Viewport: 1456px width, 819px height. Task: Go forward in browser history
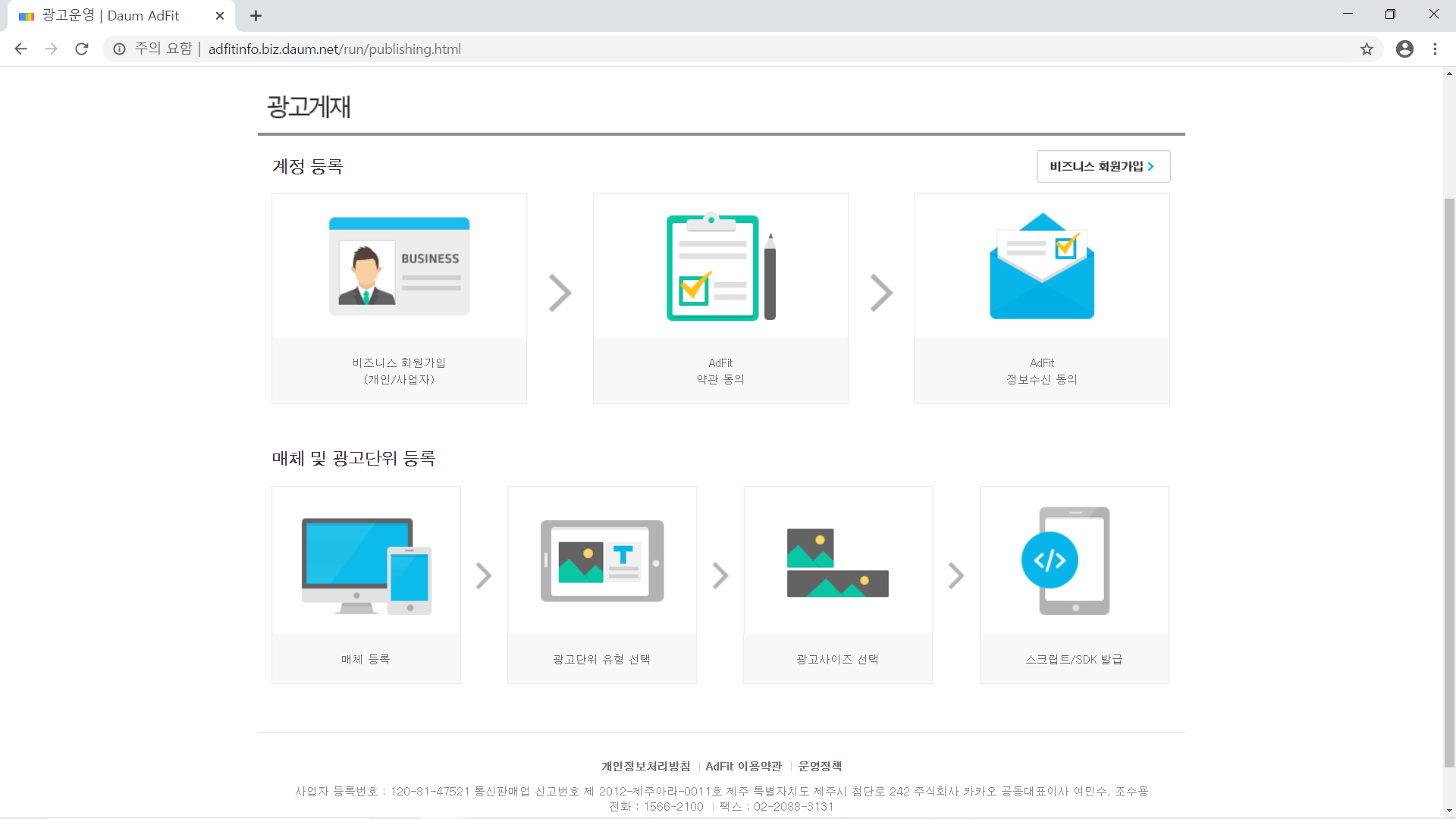pyautogui.click(x=51, y=49)
